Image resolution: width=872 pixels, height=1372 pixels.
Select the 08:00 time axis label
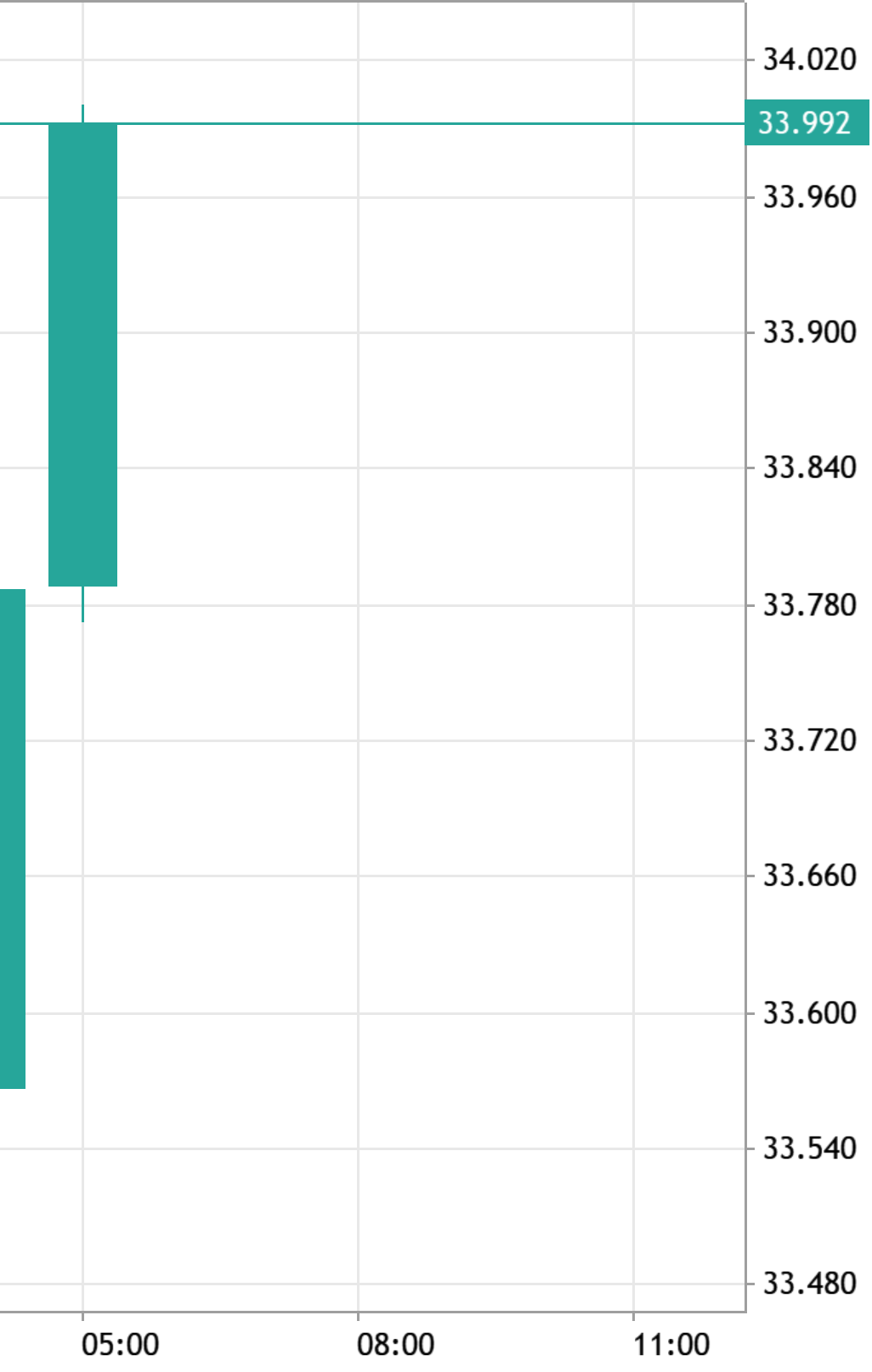(x=395, y=1345)
